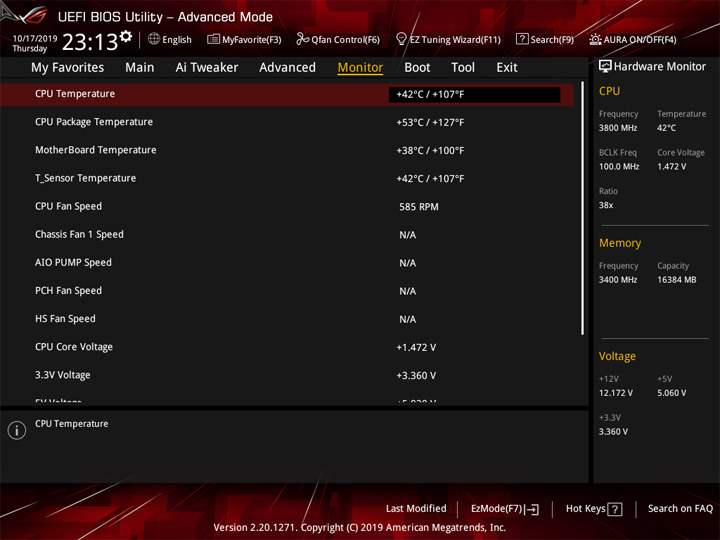The image size is (720, 540).
Task: Click the 16384 MB memory capacity
Action: [676, 280]
